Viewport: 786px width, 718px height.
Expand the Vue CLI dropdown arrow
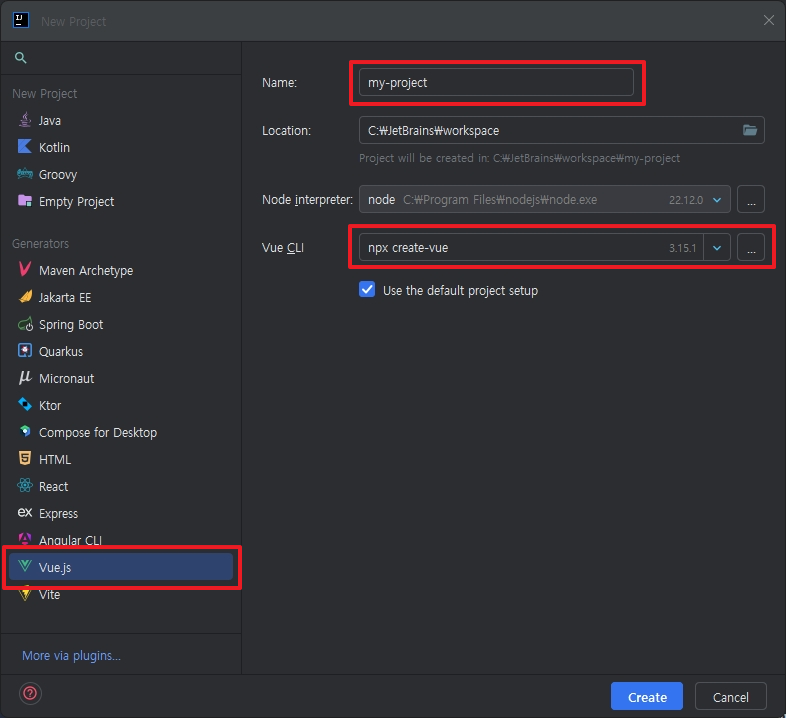(x=717, y=248)
